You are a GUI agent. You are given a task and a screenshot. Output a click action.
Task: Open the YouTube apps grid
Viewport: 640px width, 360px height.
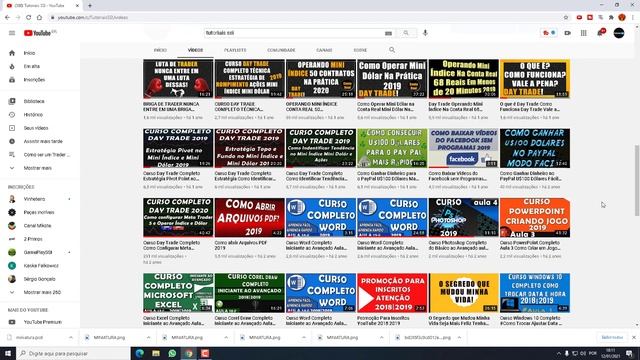[584, 33]
